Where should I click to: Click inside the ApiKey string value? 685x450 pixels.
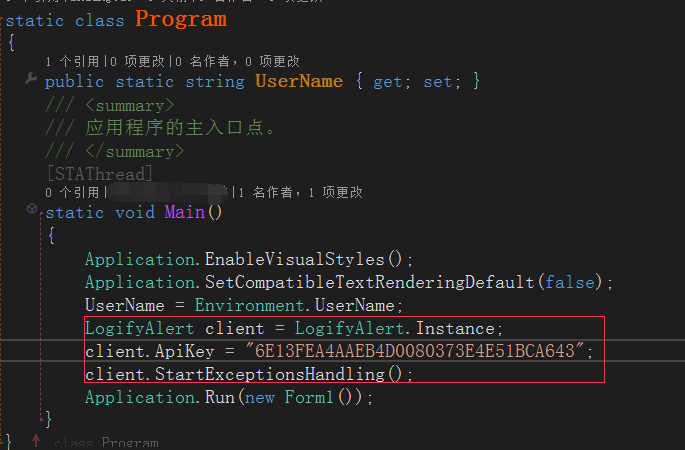[420, 352]
